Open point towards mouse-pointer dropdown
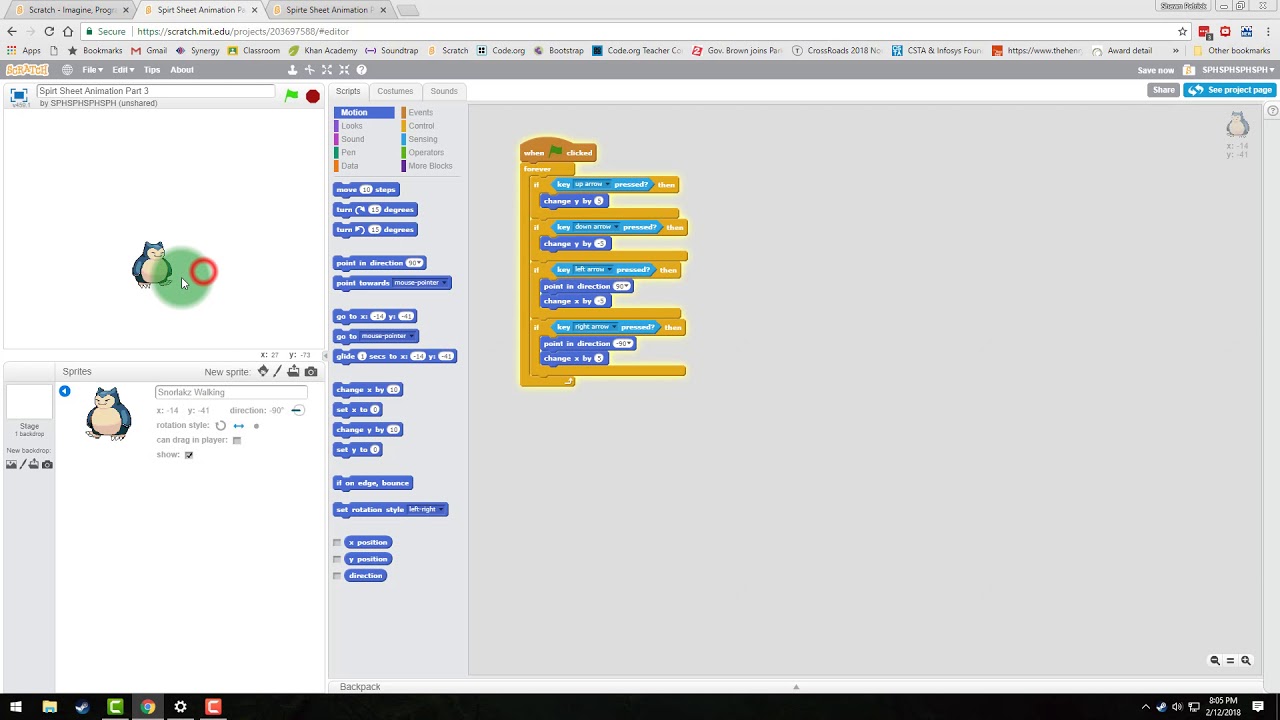 click(x=419, y=283)
